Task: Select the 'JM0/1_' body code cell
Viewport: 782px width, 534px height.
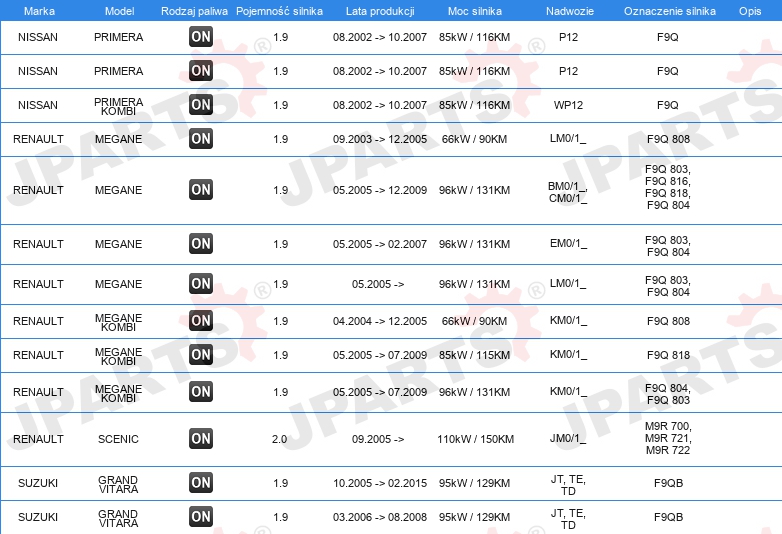Action: [568, 439]
